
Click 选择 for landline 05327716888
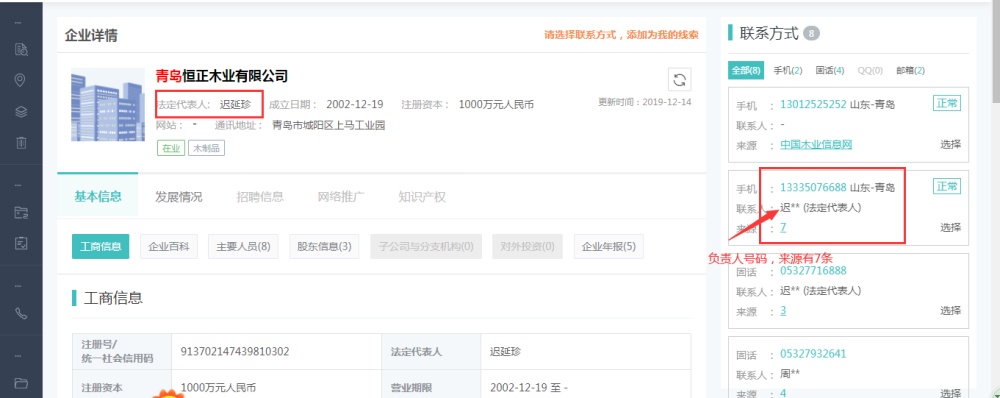(950, 311)
